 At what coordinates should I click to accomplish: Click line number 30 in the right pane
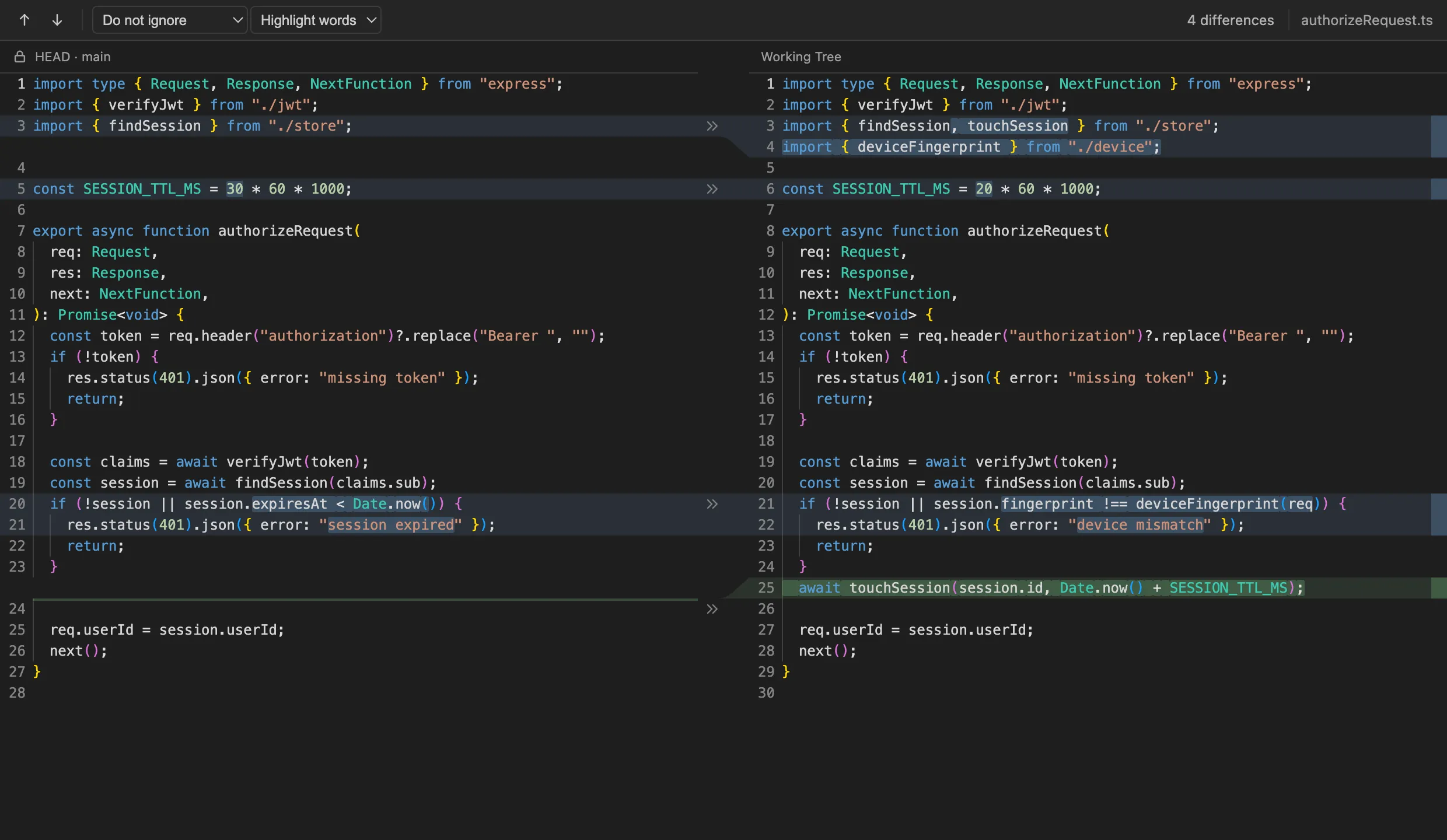tap(766, 693)
